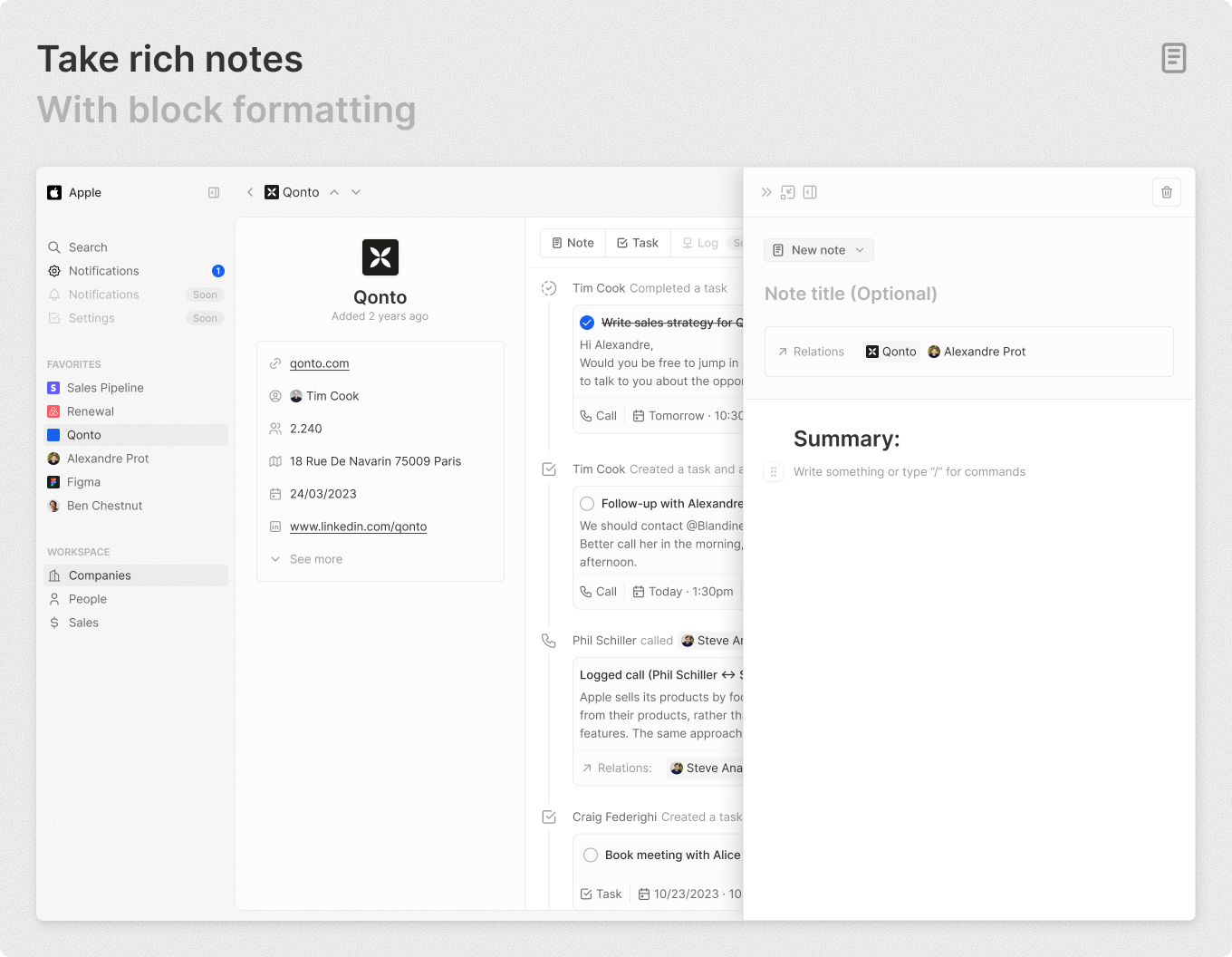Open the 'New note' type dropdown

819,250
